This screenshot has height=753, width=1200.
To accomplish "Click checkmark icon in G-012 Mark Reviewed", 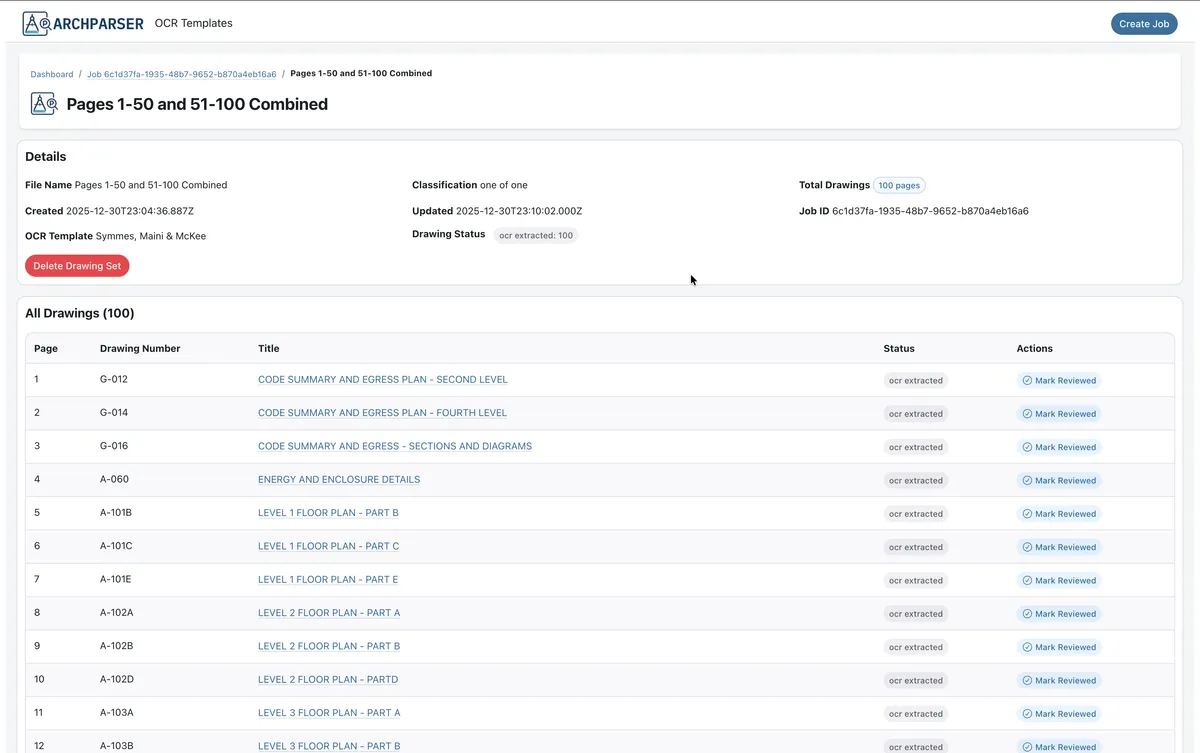I will [x=1027, y=380].
